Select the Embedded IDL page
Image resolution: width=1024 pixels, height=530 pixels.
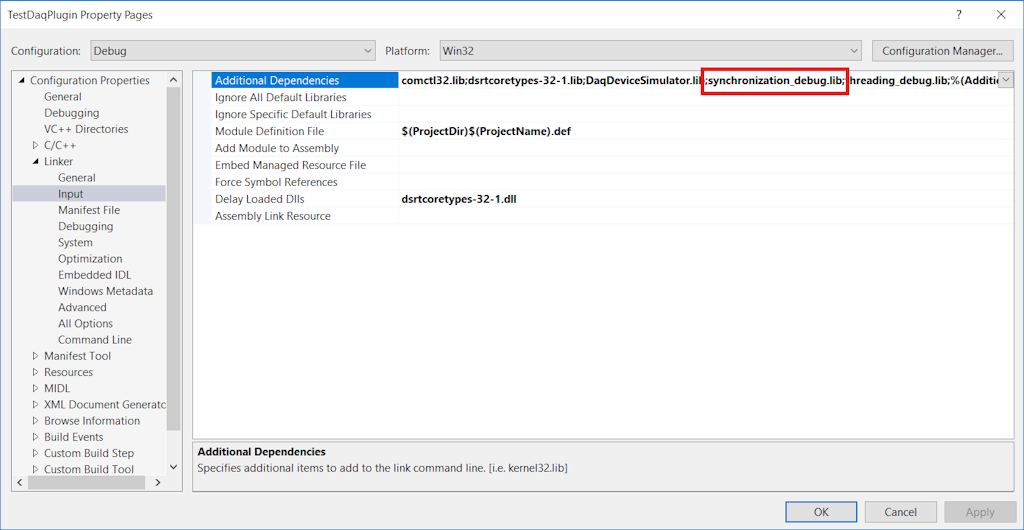[95, 275]
